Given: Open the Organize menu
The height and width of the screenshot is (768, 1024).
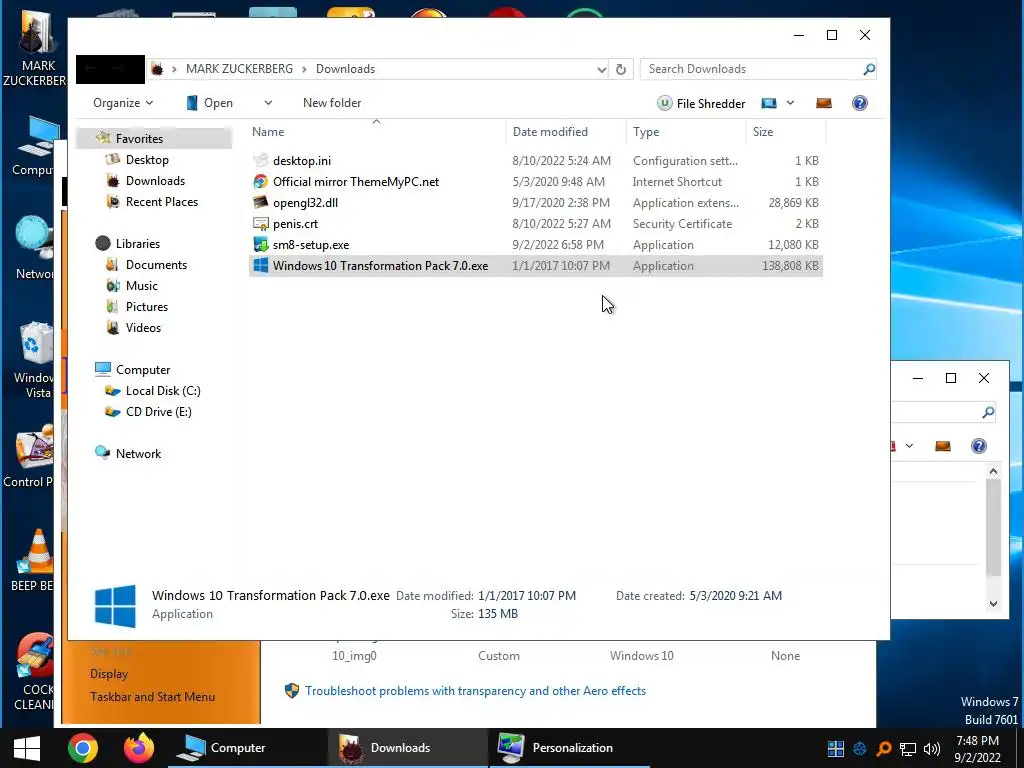Looking at the screenshot, I should click(x=123, y=103).
